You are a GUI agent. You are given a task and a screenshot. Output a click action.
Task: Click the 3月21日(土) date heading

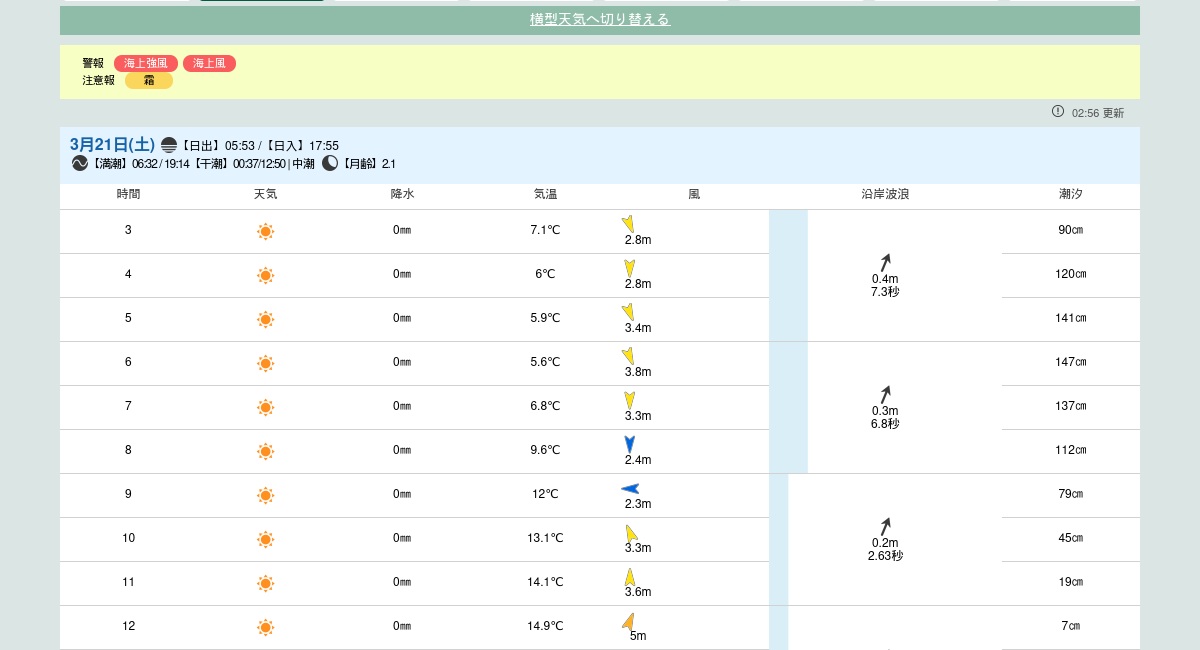(112, 144)
